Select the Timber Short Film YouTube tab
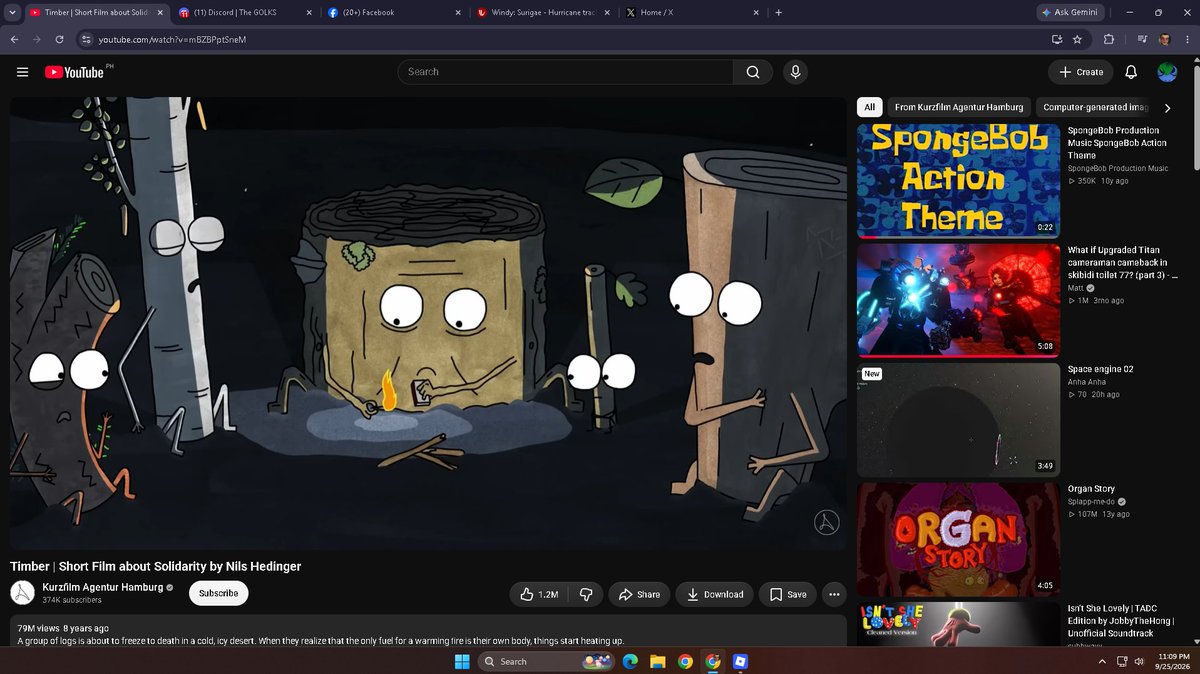 point(95,13)
